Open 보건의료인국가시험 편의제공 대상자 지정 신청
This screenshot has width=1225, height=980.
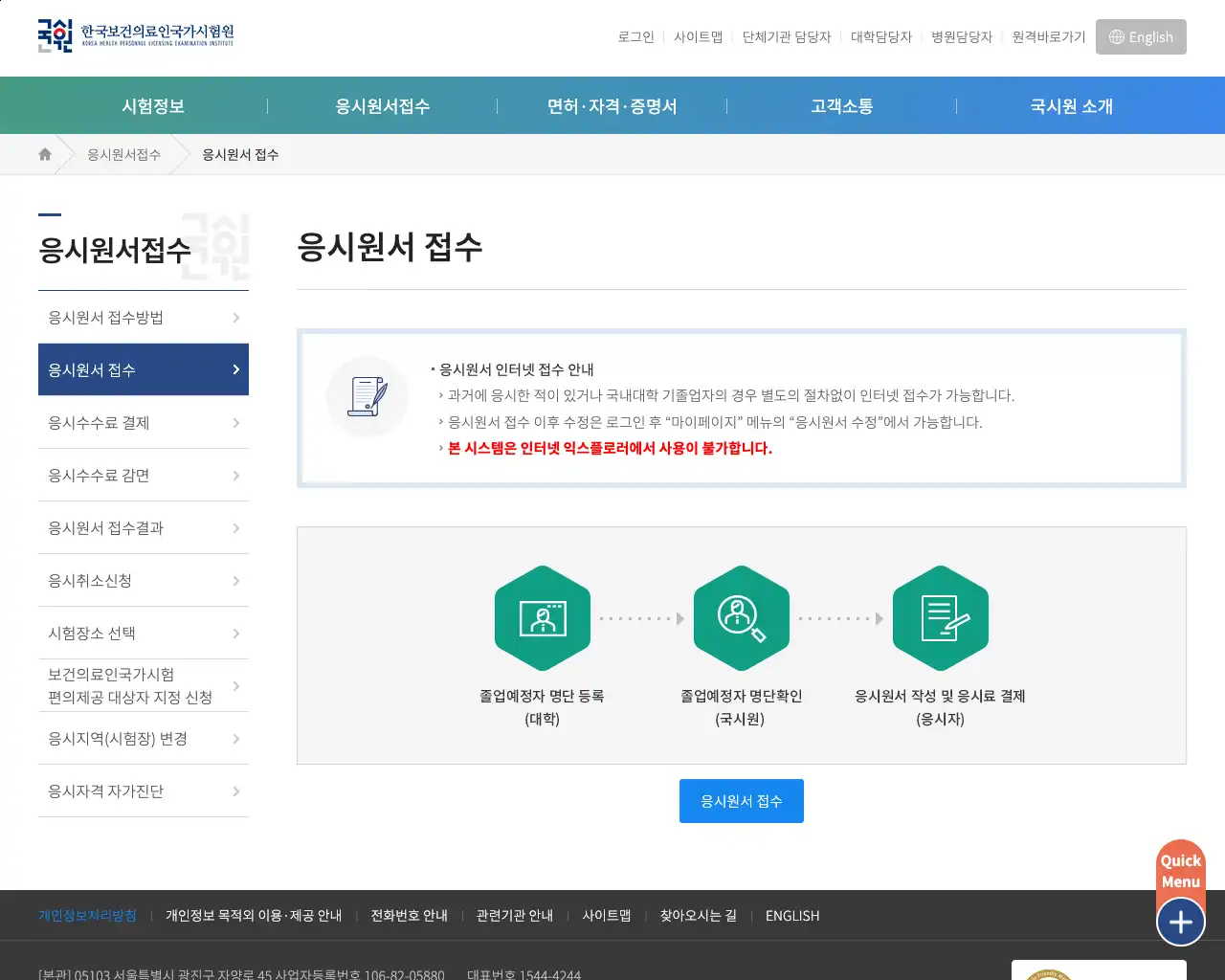[x=144, y=686]
